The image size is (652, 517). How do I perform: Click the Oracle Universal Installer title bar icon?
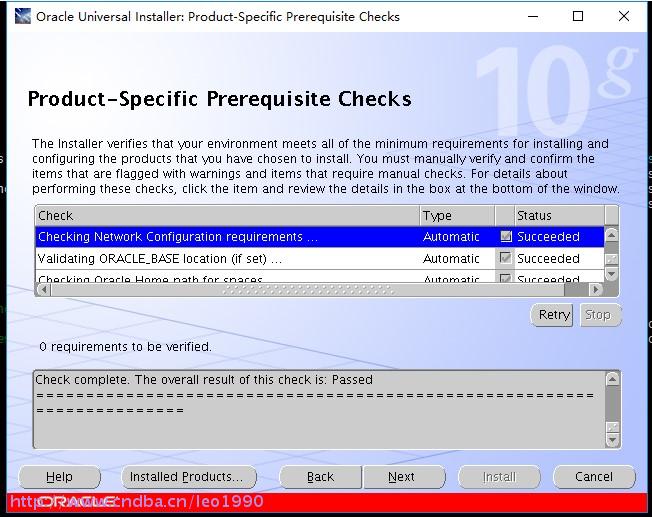tap(22, 16)
